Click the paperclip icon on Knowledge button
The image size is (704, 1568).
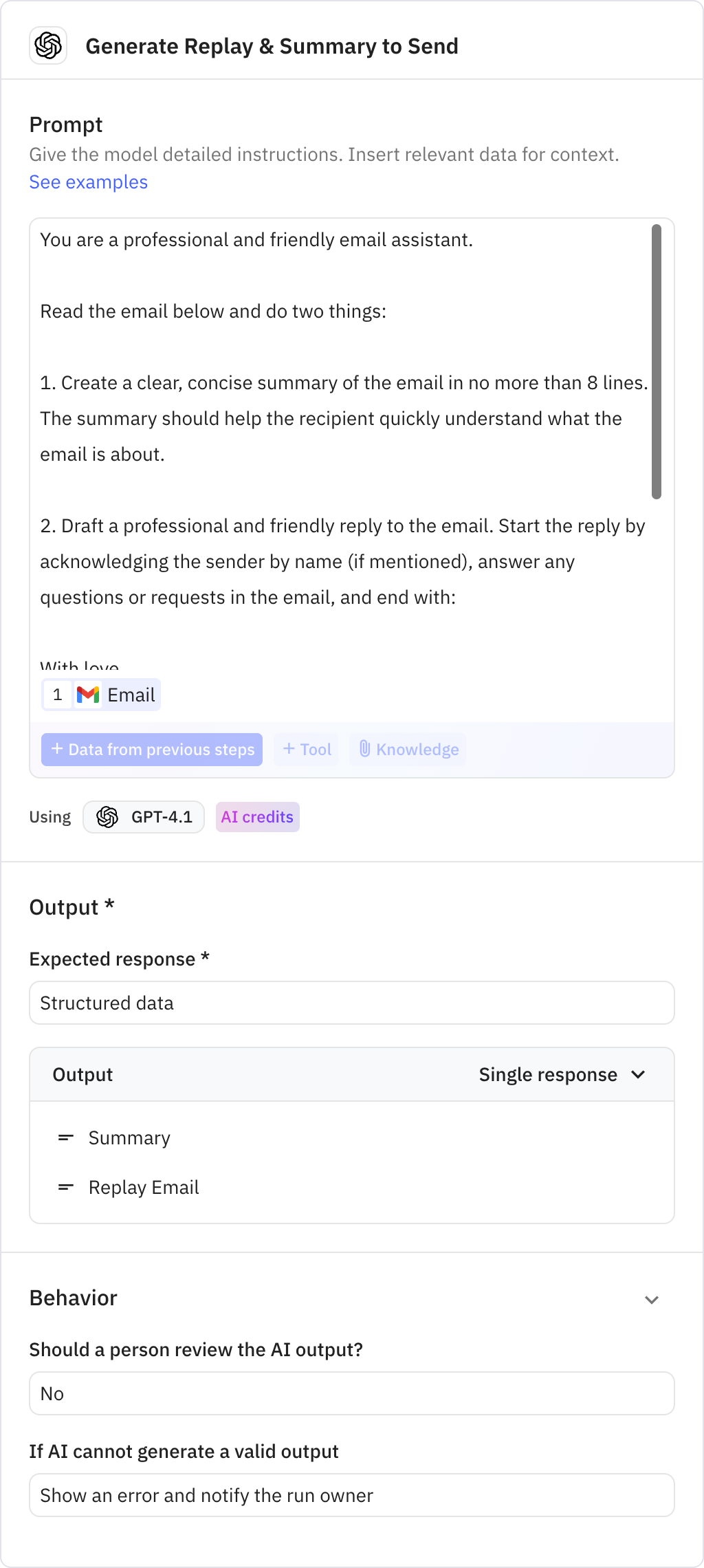tap(366, 749)
